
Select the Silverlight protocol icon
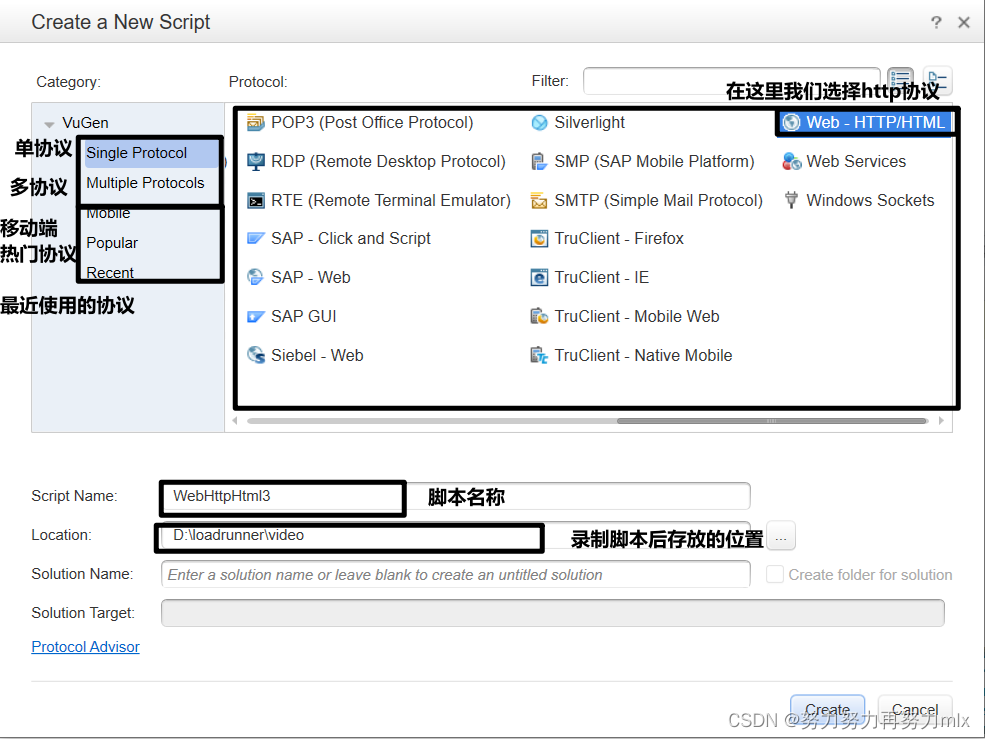(x=540, y=123)
